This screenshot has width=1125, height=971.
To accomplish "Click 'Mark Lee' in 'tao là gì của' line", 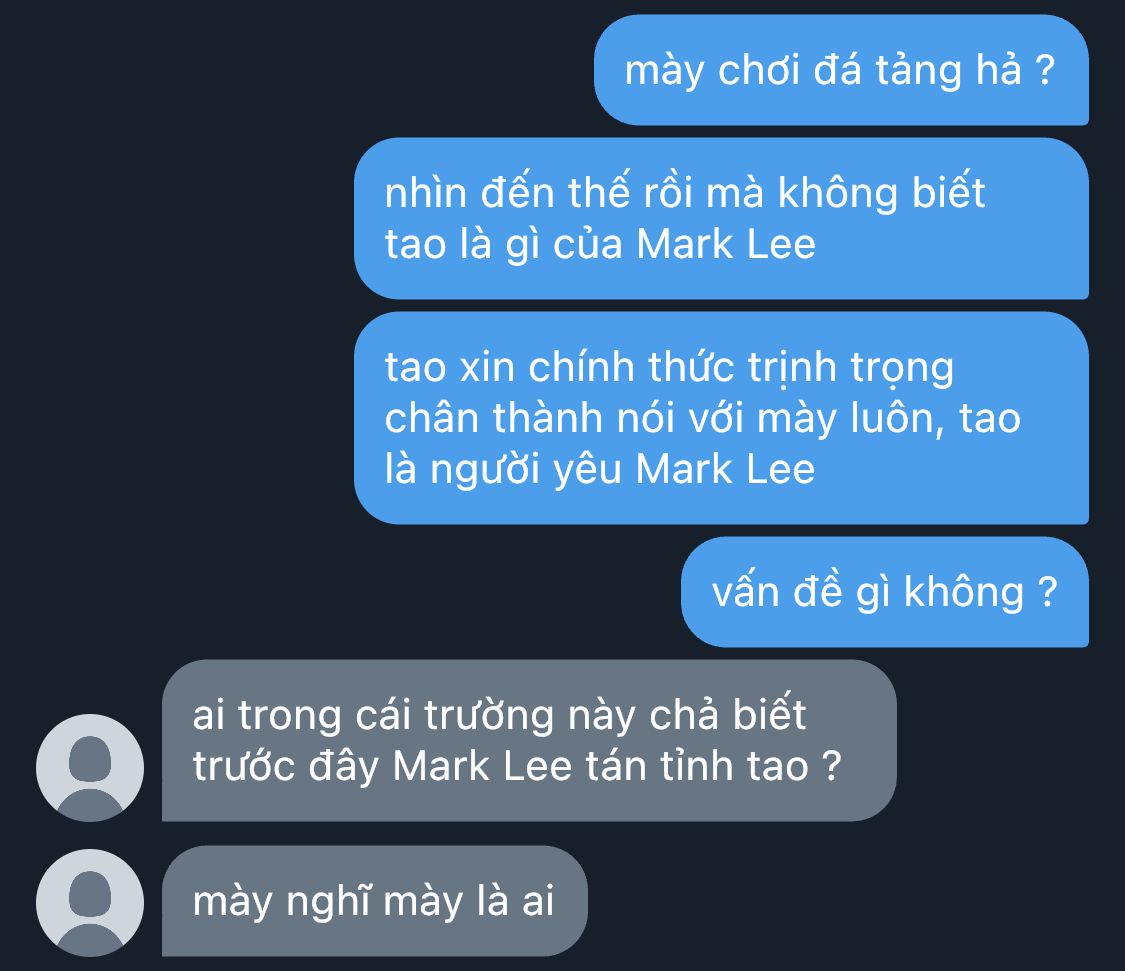I will point(726,244).
